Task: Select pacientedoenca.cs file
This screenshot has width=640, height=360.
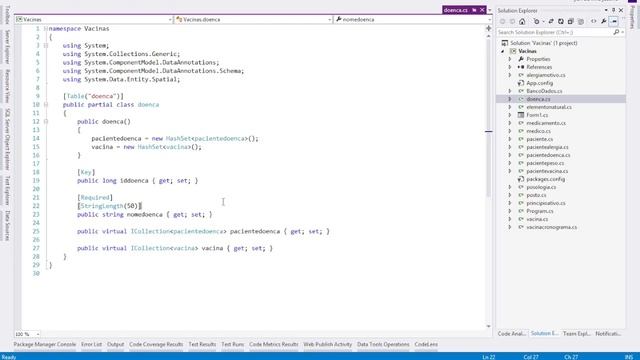Action: click(548, 155)
